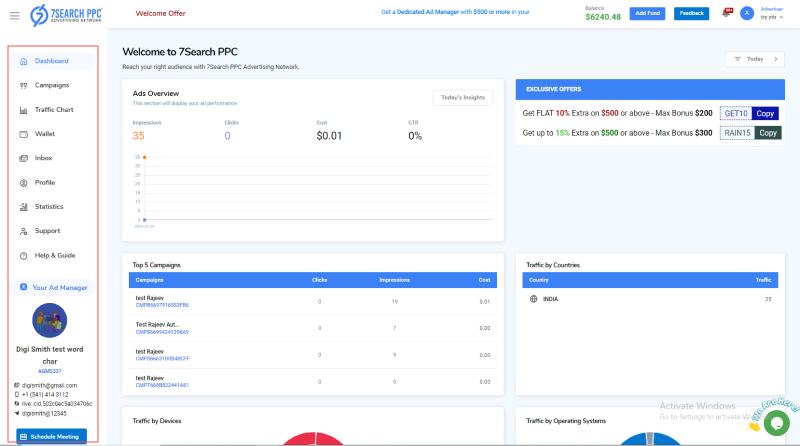Click the Your Ad Manager label
The image size is (800, 446).
coord(60,288)
